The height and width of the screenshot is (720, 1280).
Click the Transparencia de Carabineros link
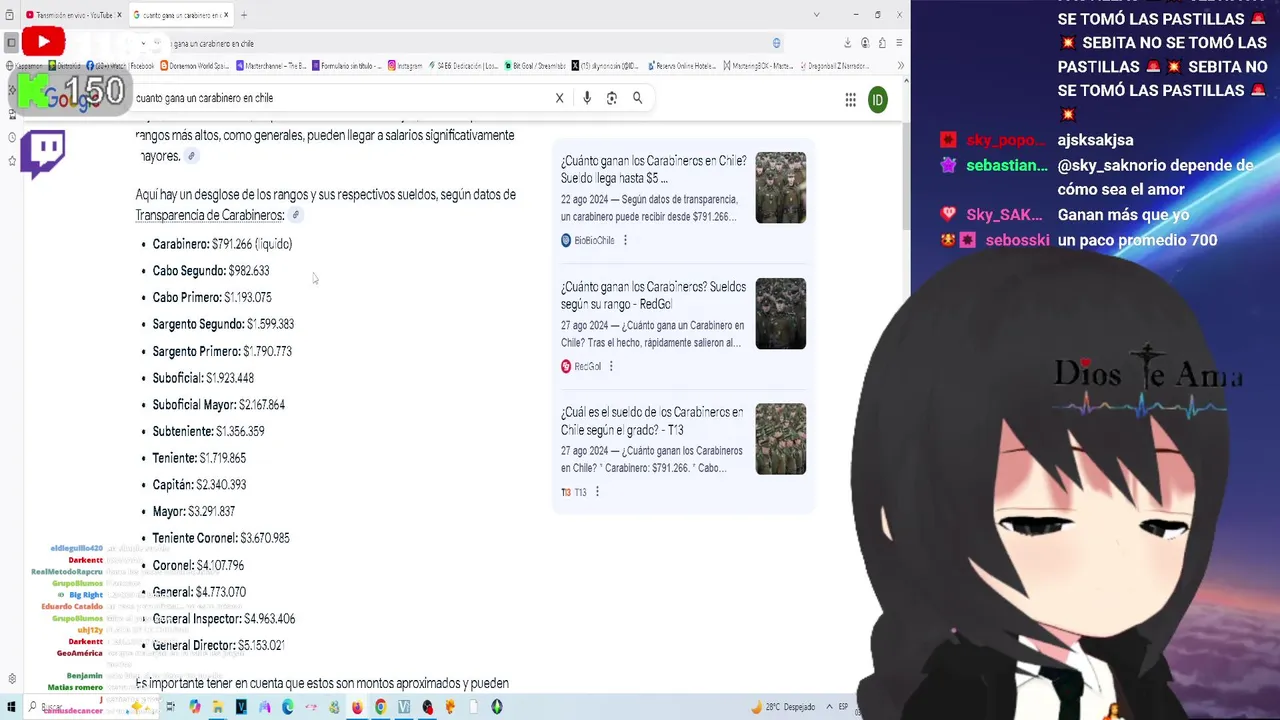coord(210,215)
